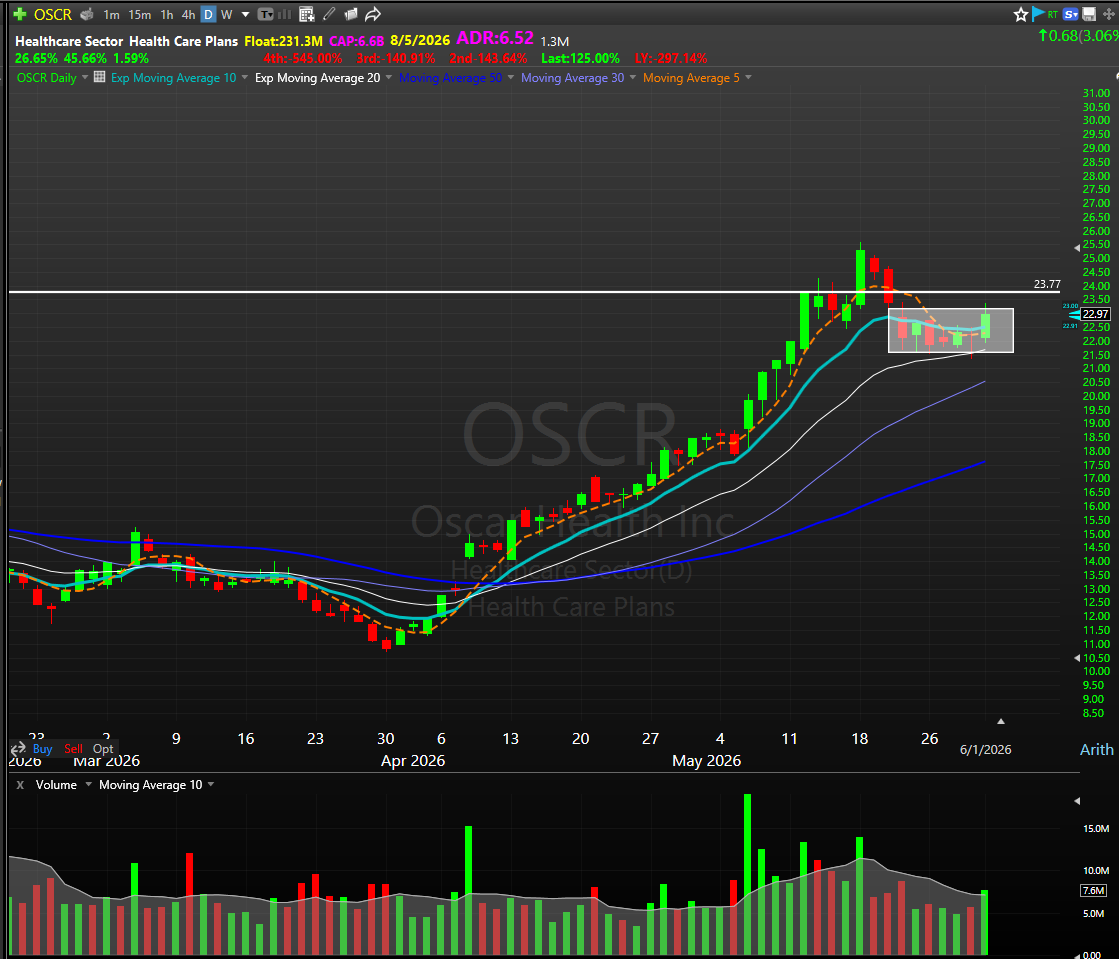The image size is (1119, 959).
Task: Switch chart to 15m timeframe
Action: [x=140, y=14]
